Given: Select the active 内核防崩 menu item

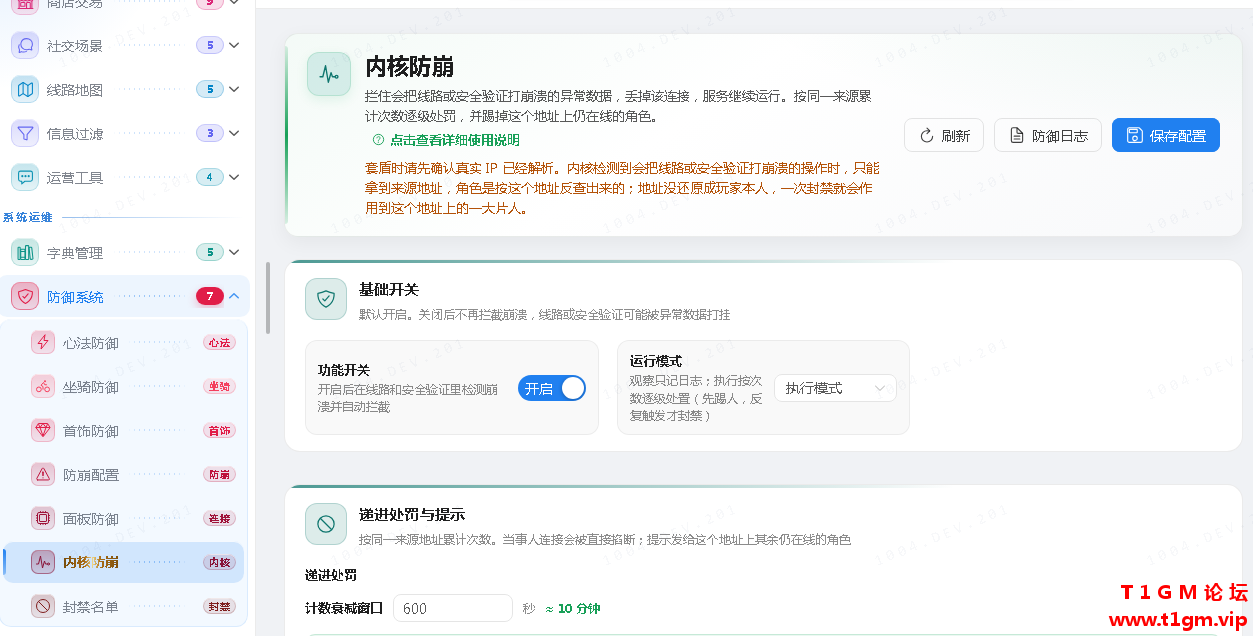Looking at the screenshot, I should (x=124, y=562).
